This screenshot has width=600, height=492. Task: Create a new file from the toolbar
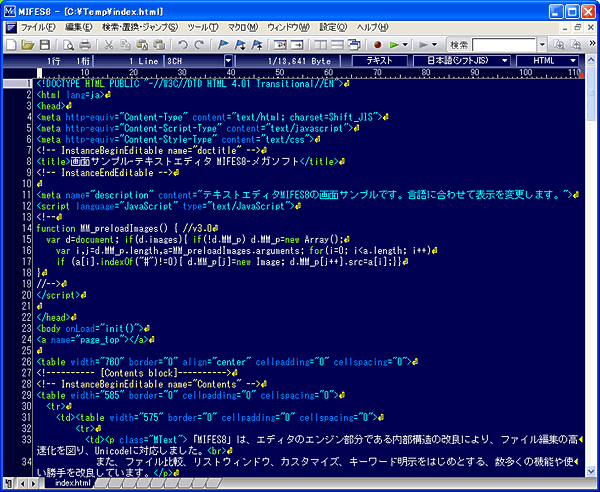pyautogui.click(x=10, y=46)
